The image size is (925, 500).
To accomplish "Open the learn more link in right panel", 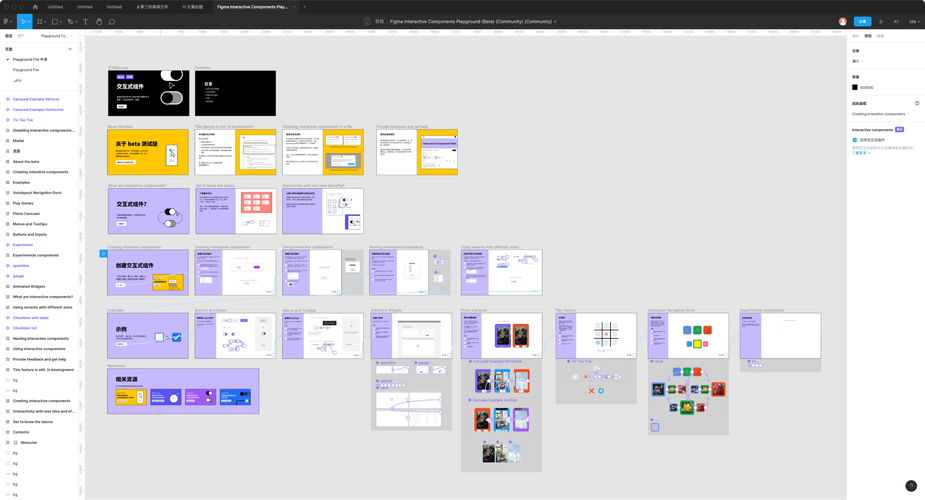I will [860, 153].
